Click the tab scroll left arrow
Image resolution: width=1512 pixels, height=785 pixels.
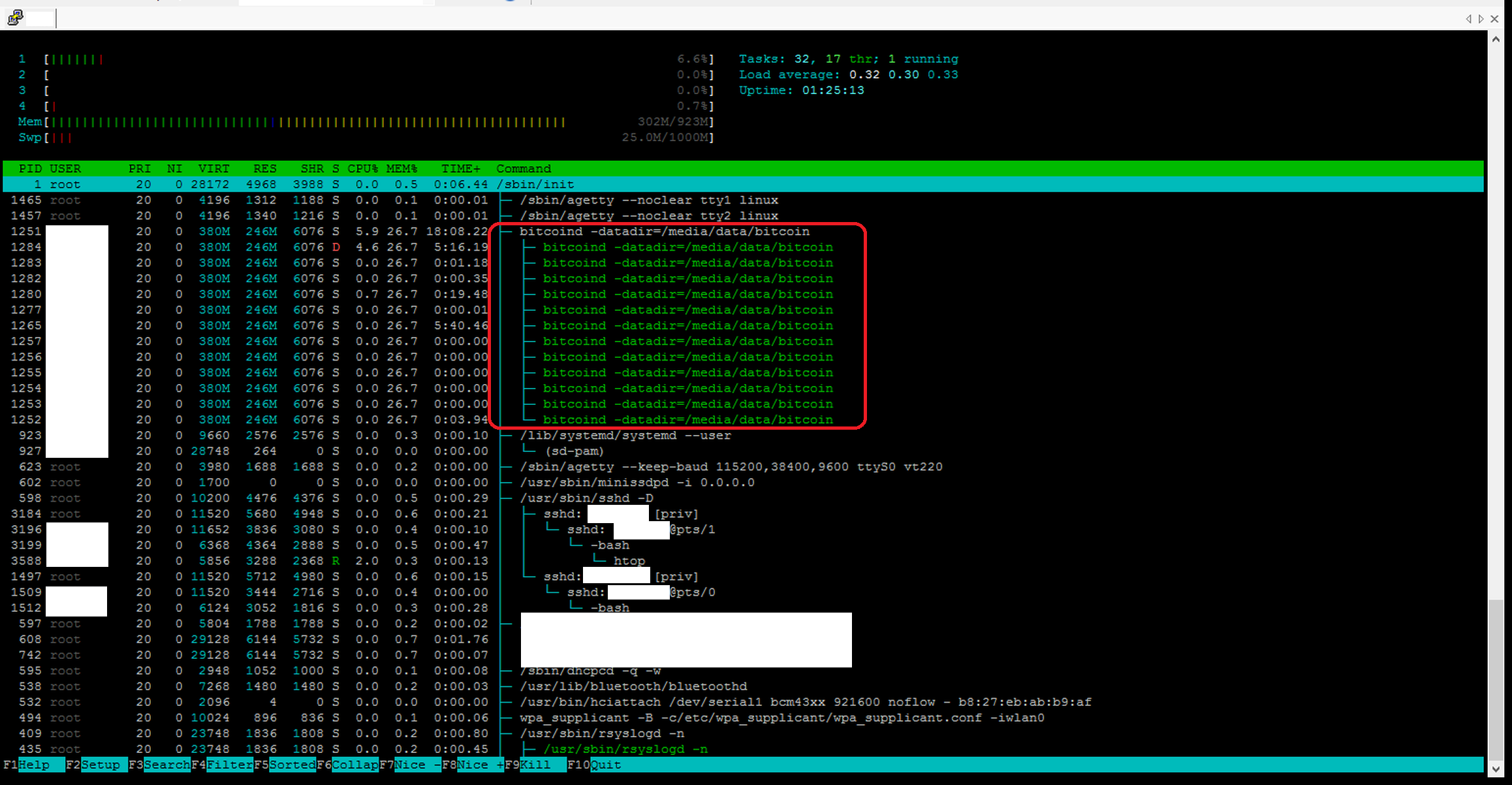point(1468,19)
